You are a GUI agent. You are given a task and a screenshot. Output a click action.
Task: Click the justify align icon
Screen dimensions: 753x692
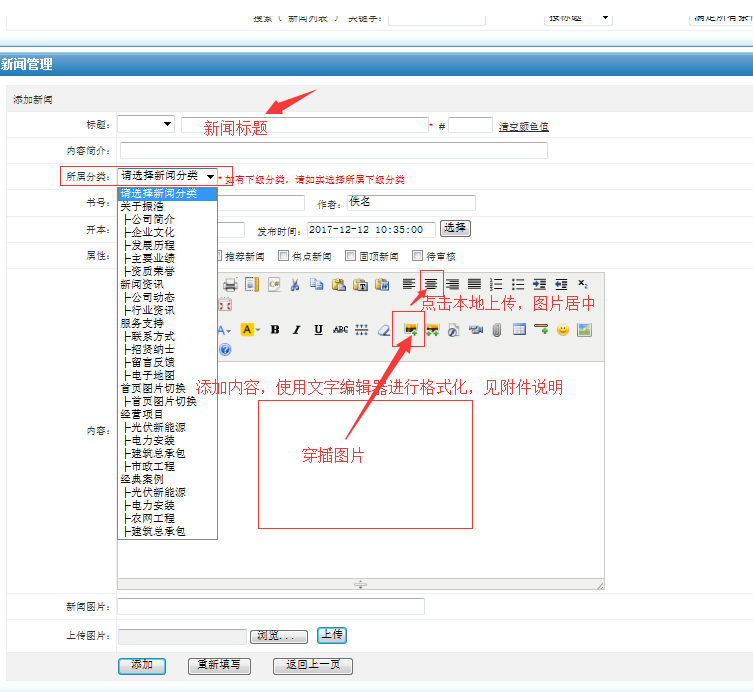(474, 284)
